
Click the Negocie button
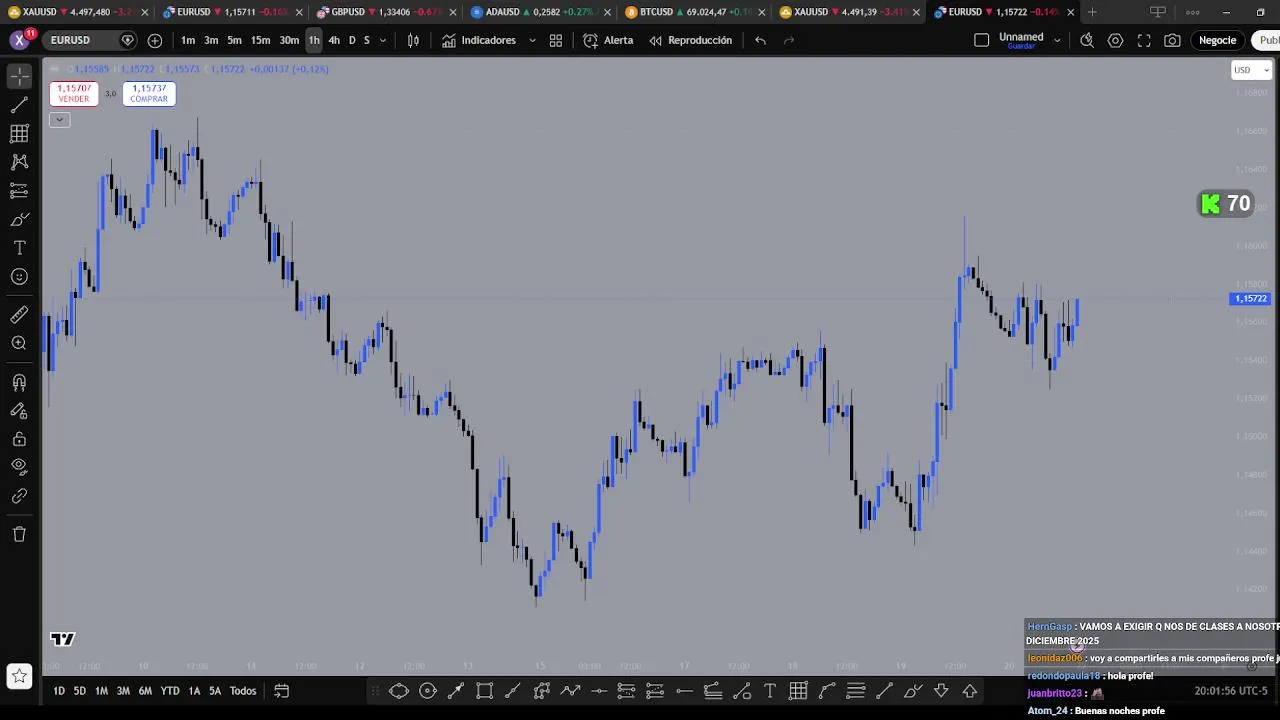tap(1217, 40)
